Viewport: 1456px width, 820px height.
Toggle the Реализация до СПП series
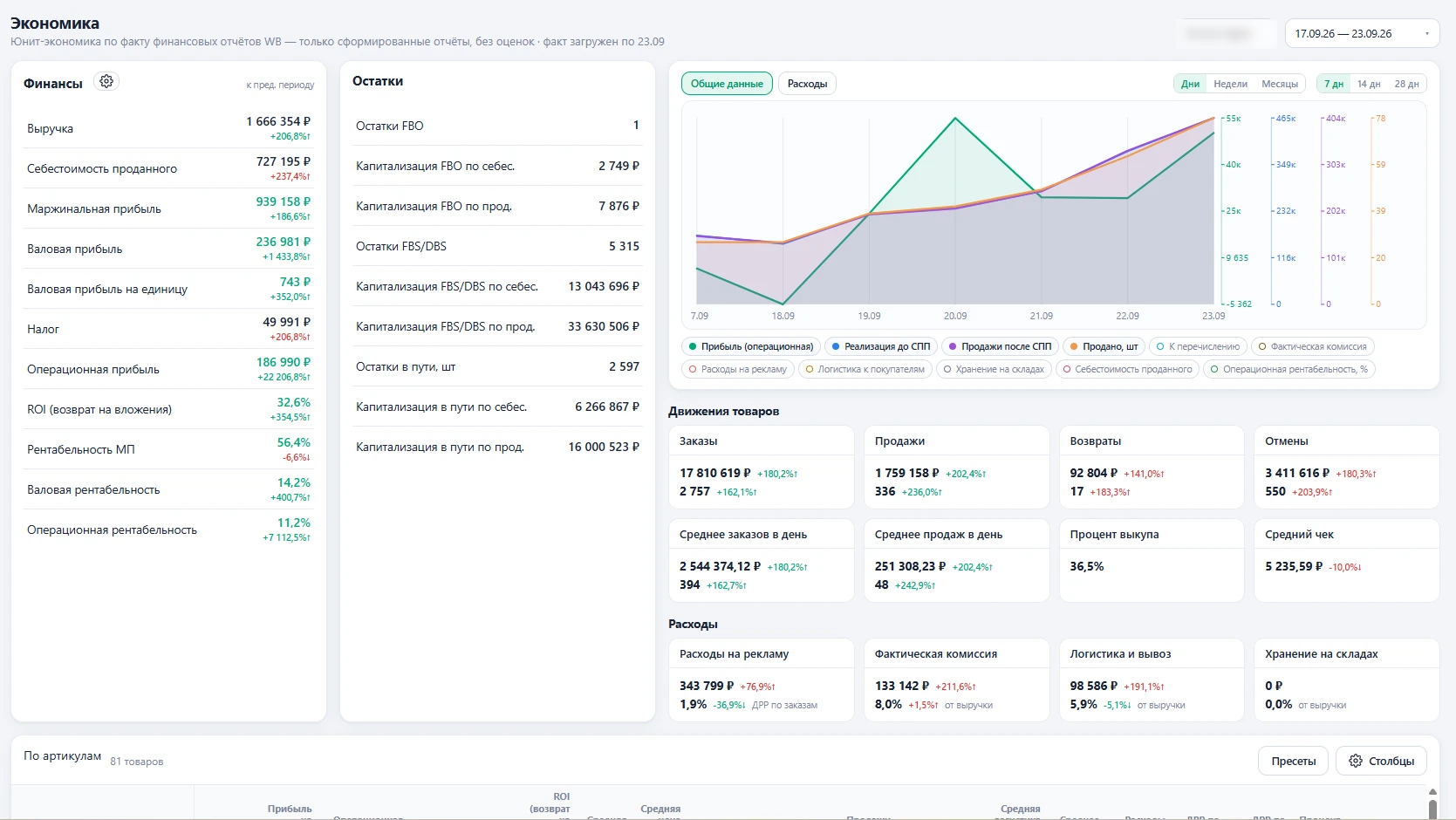coord(880,346)
